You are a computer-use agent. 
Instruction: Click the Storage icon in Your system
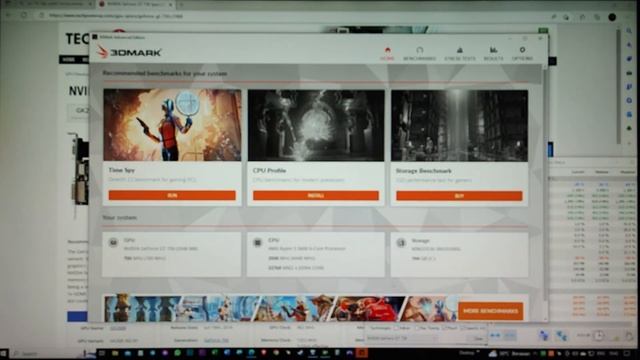click(401, 243)
